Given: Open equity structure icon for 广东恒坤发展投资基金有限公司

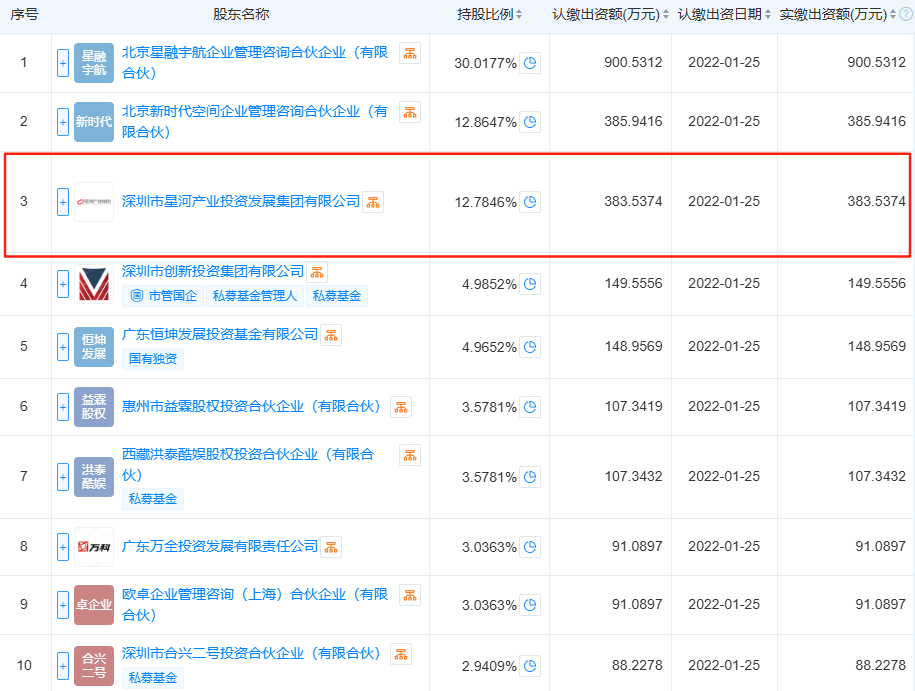Looking at the screenshot, I should click(331, 335).
